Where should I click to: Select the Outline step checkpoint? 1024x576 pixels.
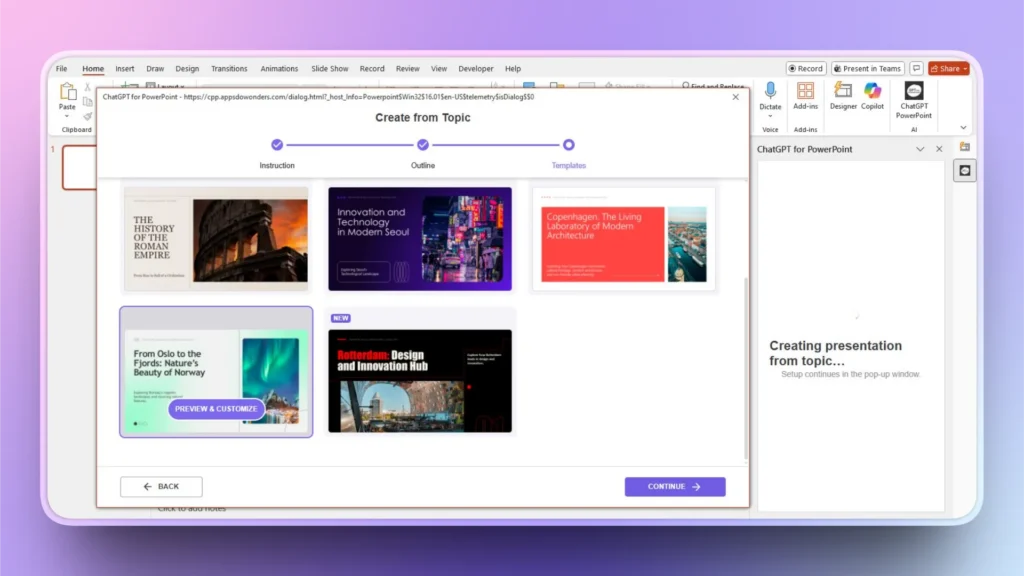tap(422, 144)
